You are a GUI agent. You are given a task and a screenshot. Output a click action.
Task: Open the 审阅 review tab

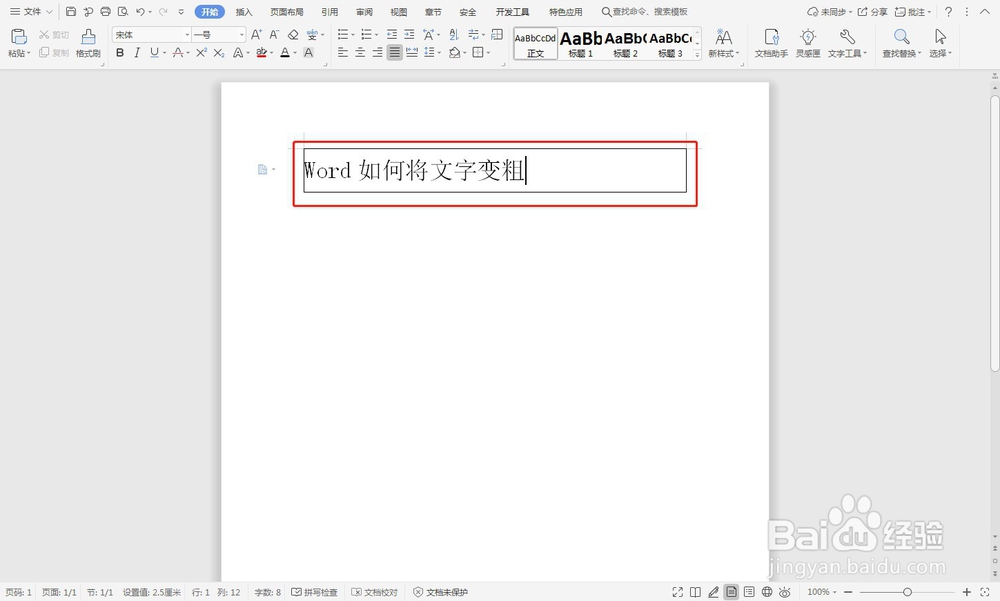click(363, 12)
